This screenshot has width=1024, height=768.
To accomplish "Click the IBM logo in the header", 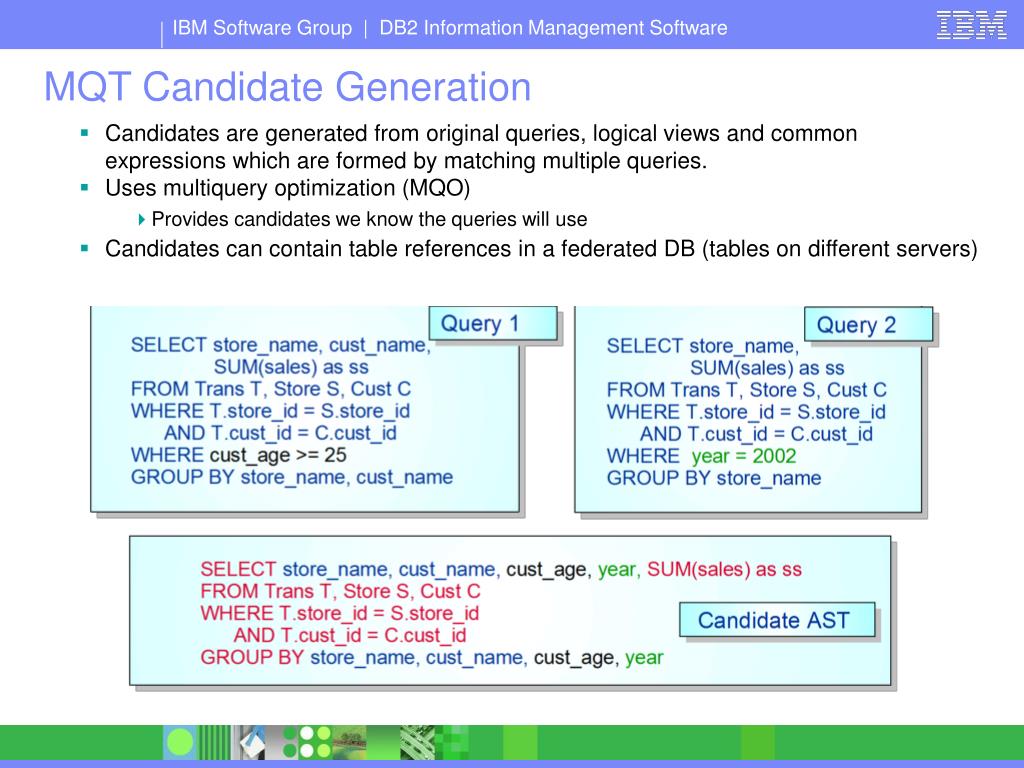I will click(971, 26).
